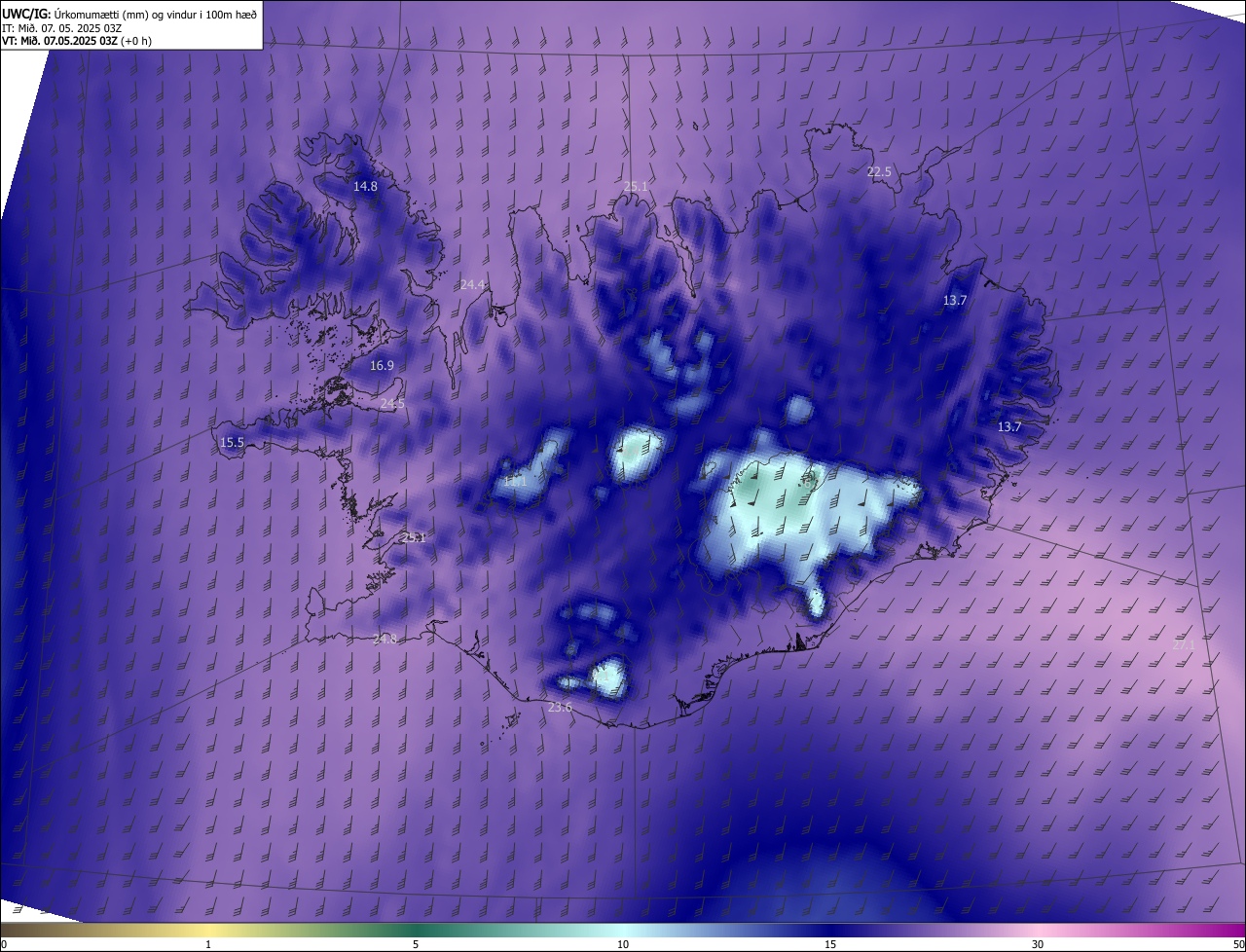Click the 14.8 value over the Westfjords
1246x952 pixels.
click(365, 186)
